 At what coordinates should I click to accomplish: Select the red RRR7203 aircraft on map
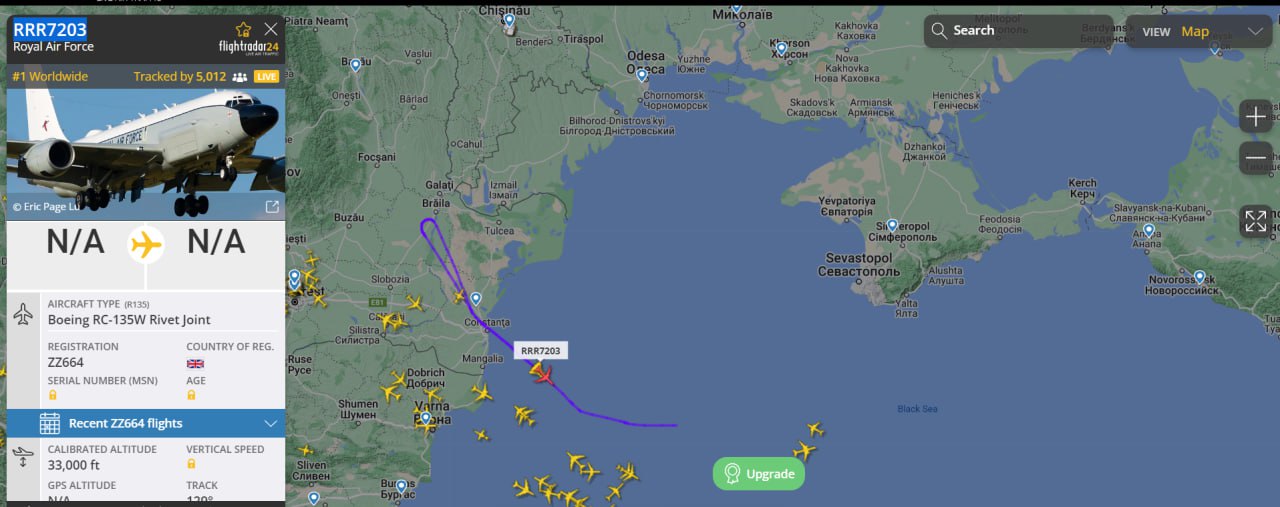click(x=543, y=374)
